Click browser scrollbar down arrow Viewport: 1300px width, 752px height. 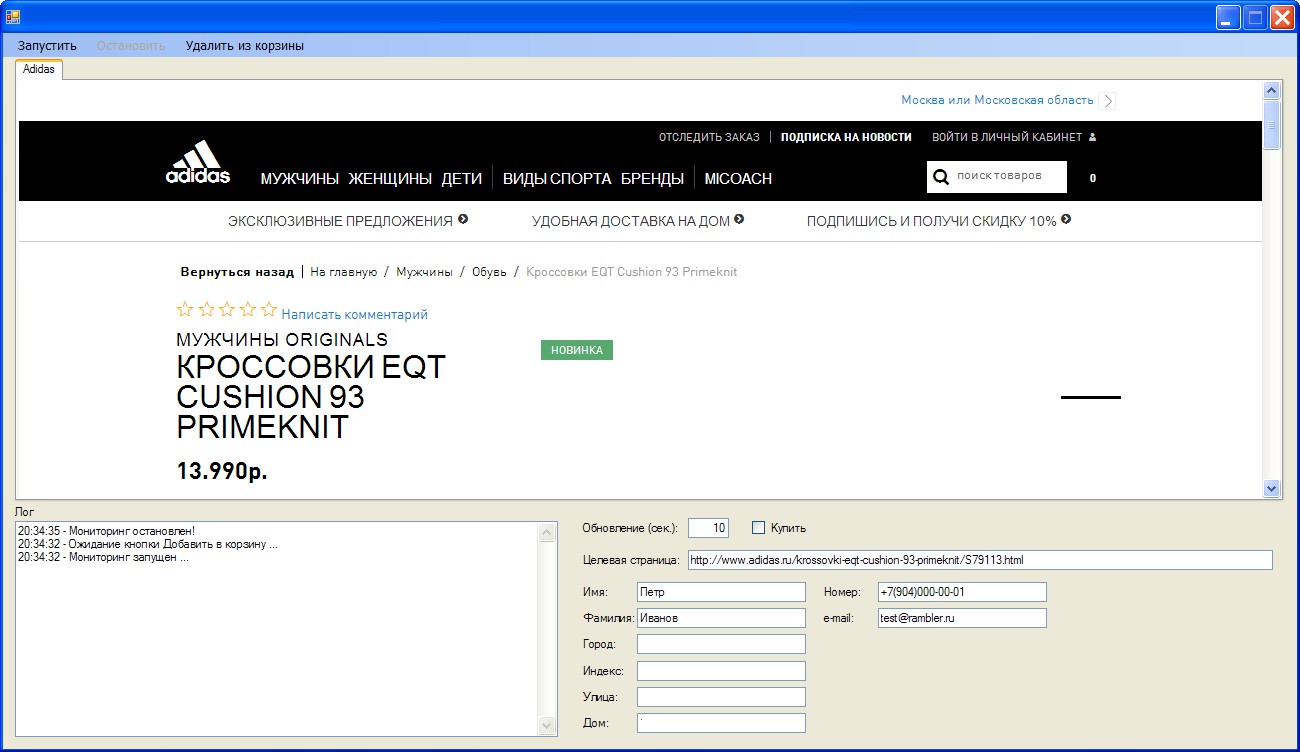pyautogui.click(x=1272, y=488)
